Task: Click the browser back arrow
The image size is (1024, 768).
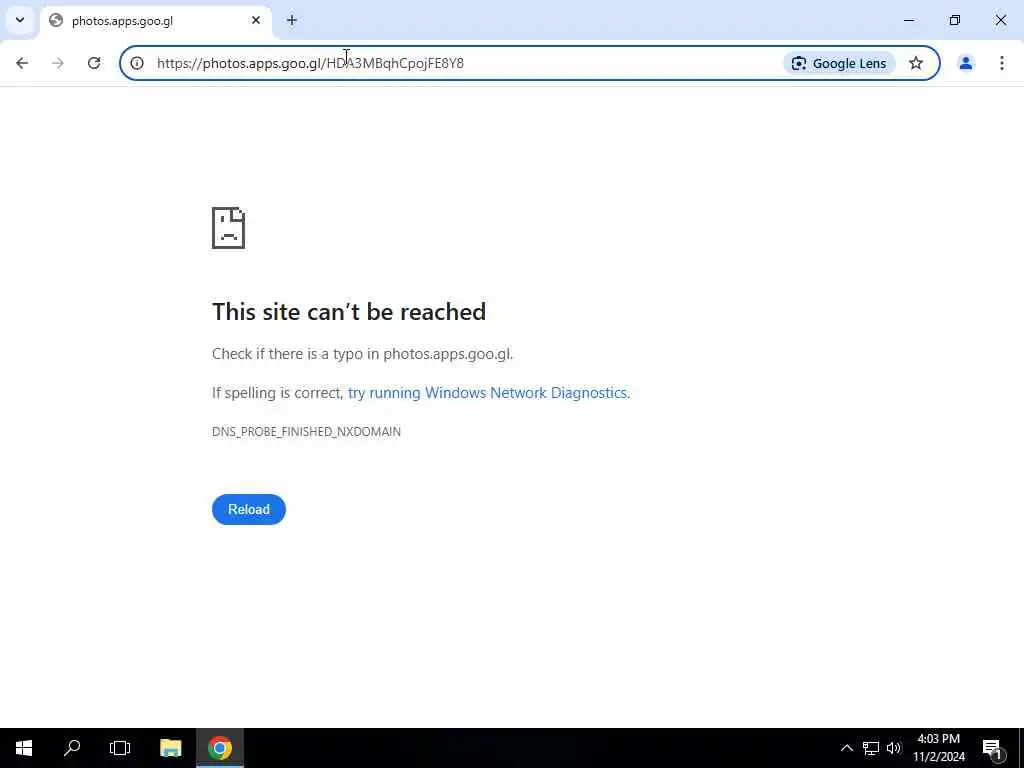Action: pos(22,63)
